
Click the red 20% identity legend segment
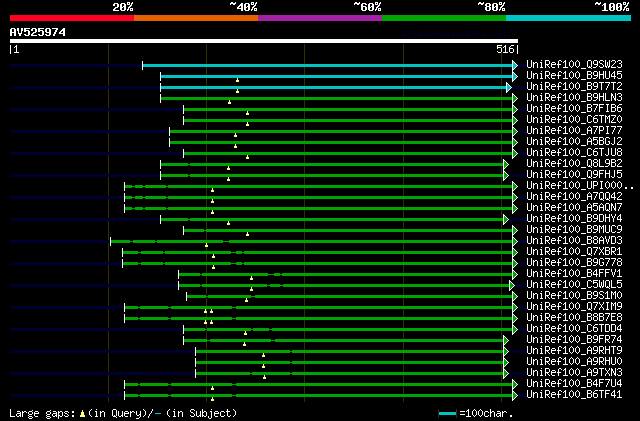(x=72, y=18)
